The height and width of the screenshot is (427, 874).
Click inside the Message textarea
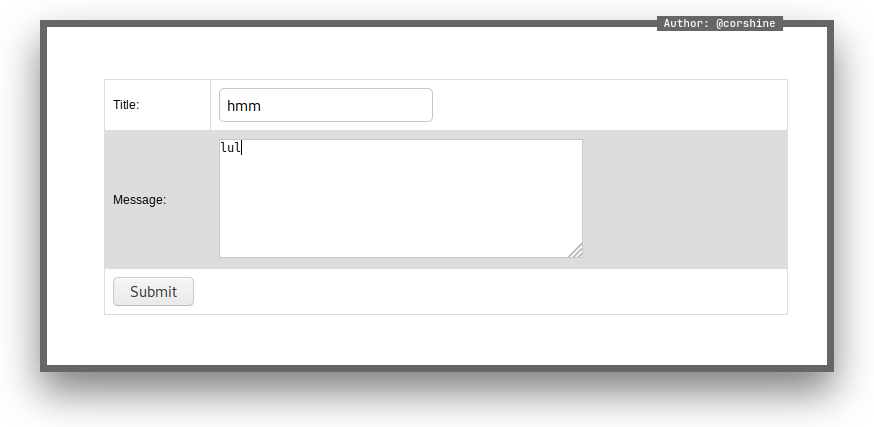click(400, 198)
